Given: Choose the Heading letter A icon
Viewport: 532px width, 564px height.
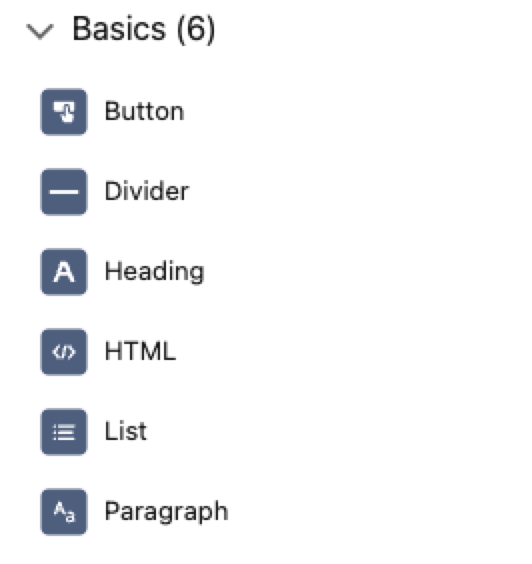Looking at the screenshot, I should click(64, 272).
